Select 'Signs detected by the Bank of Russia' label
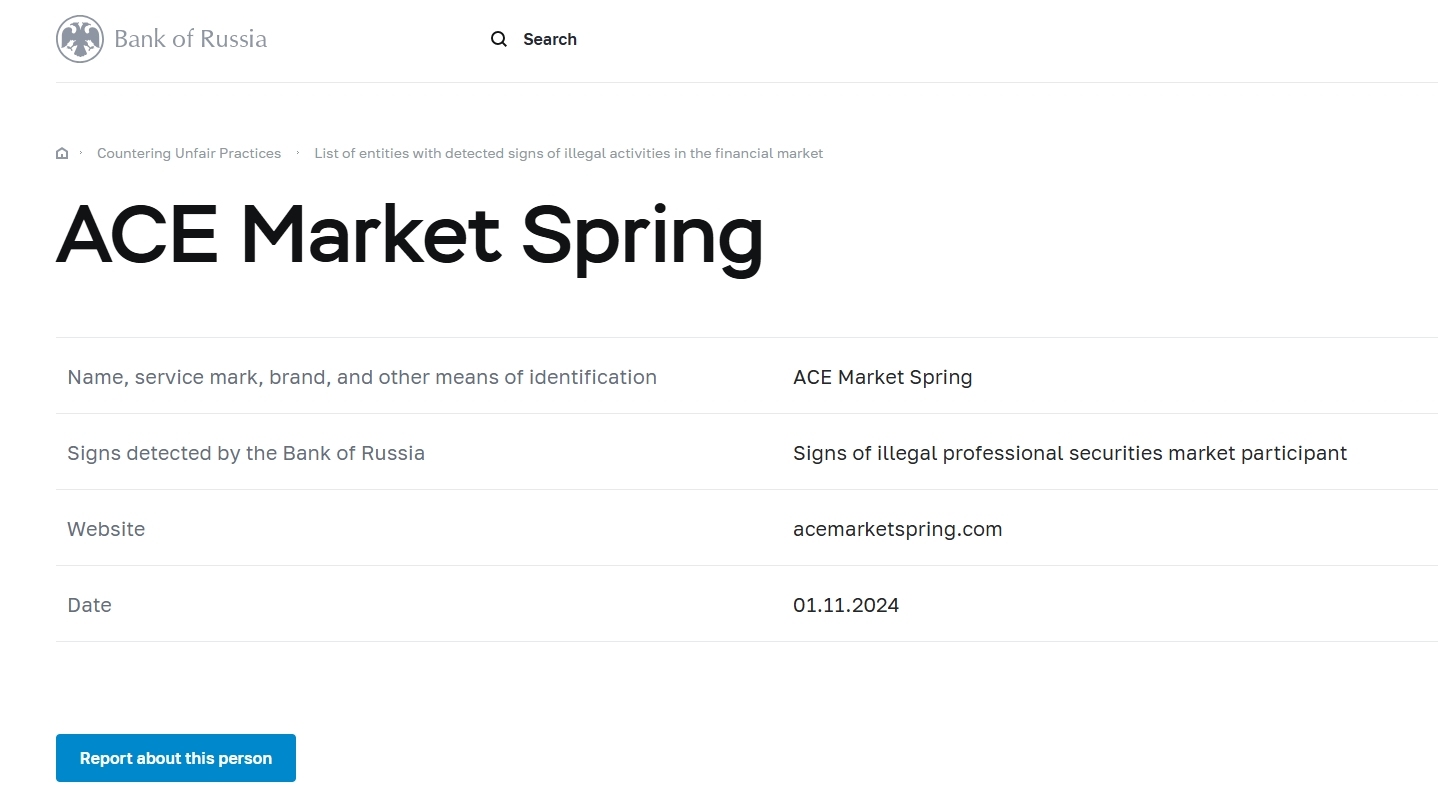This screenshot has height=805, width=1438. [x=246, y=453]
